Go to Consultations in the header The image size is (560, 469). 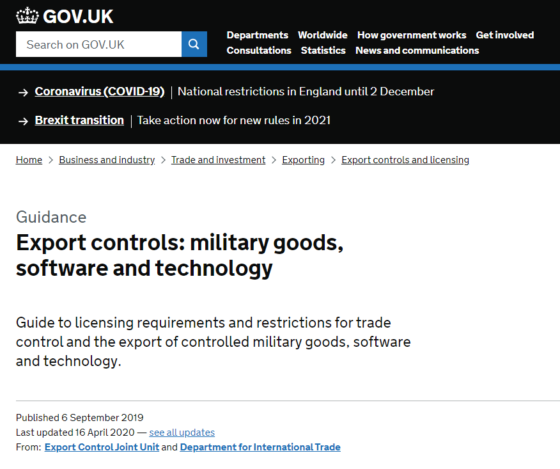[x=259, y=50]
